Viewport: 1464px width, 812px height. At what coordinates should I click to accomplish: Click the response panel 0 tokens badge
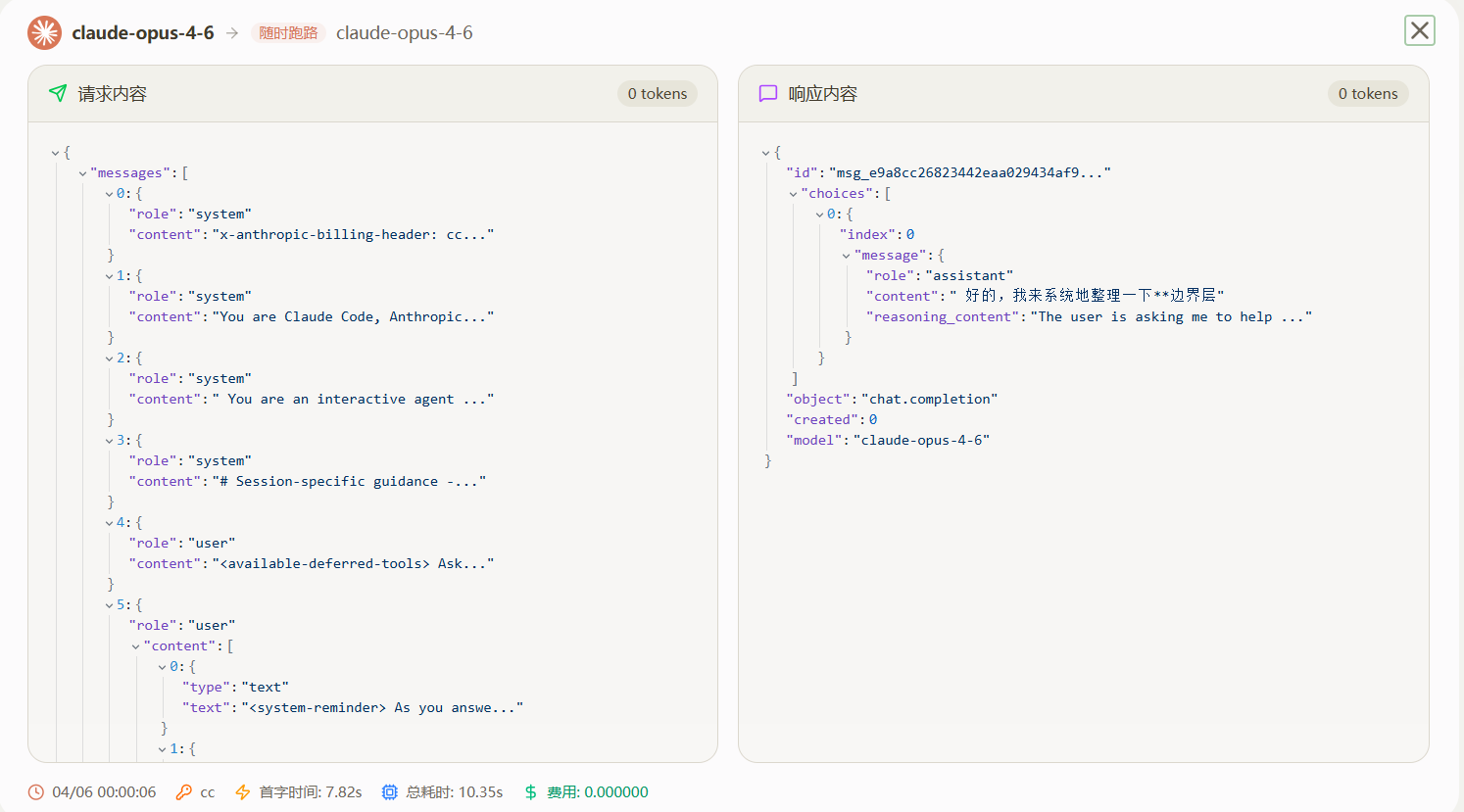coord(1368,94)
